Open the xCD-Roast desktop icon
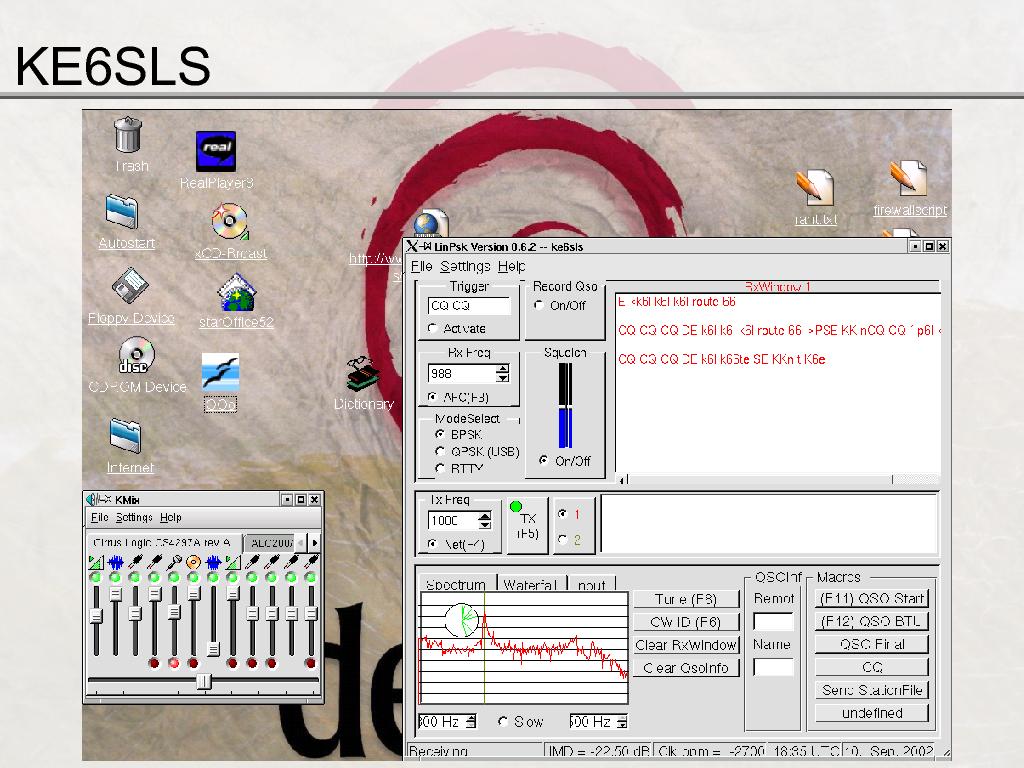Screen dimensions: 1024x768 pyautogui.click(x=229, y=221)
